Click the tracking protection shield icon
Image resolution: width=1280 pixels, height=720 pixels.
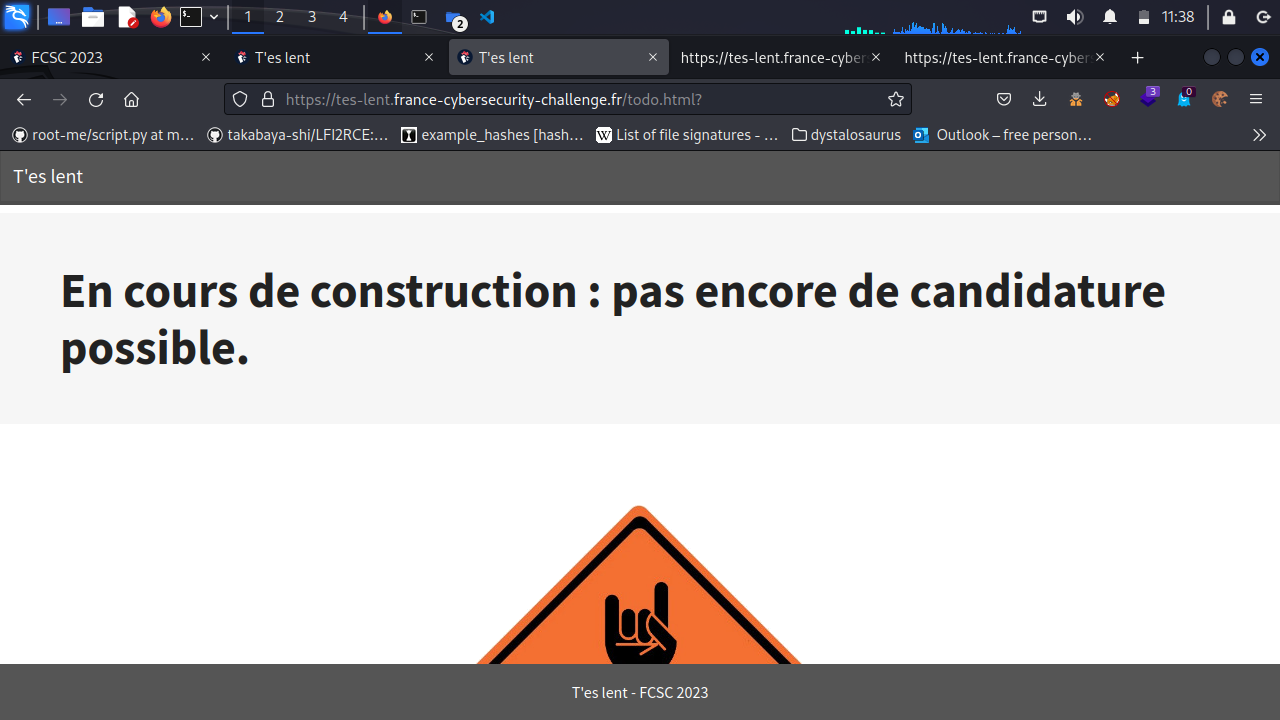pos(239,99)
